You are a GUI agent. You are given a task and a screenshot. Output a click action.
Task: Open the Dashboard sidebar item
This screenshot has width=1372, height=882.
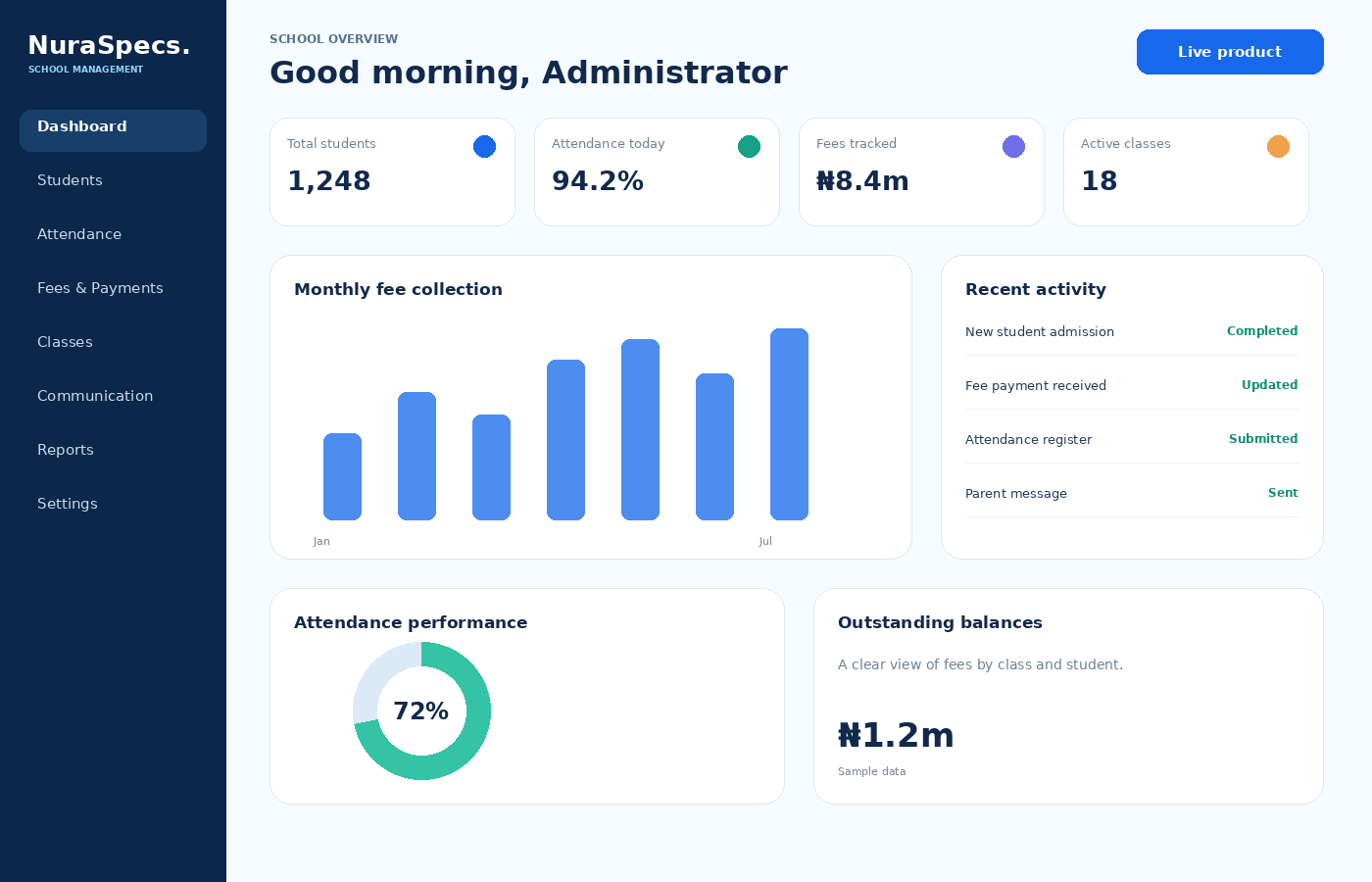coord(113,130)
